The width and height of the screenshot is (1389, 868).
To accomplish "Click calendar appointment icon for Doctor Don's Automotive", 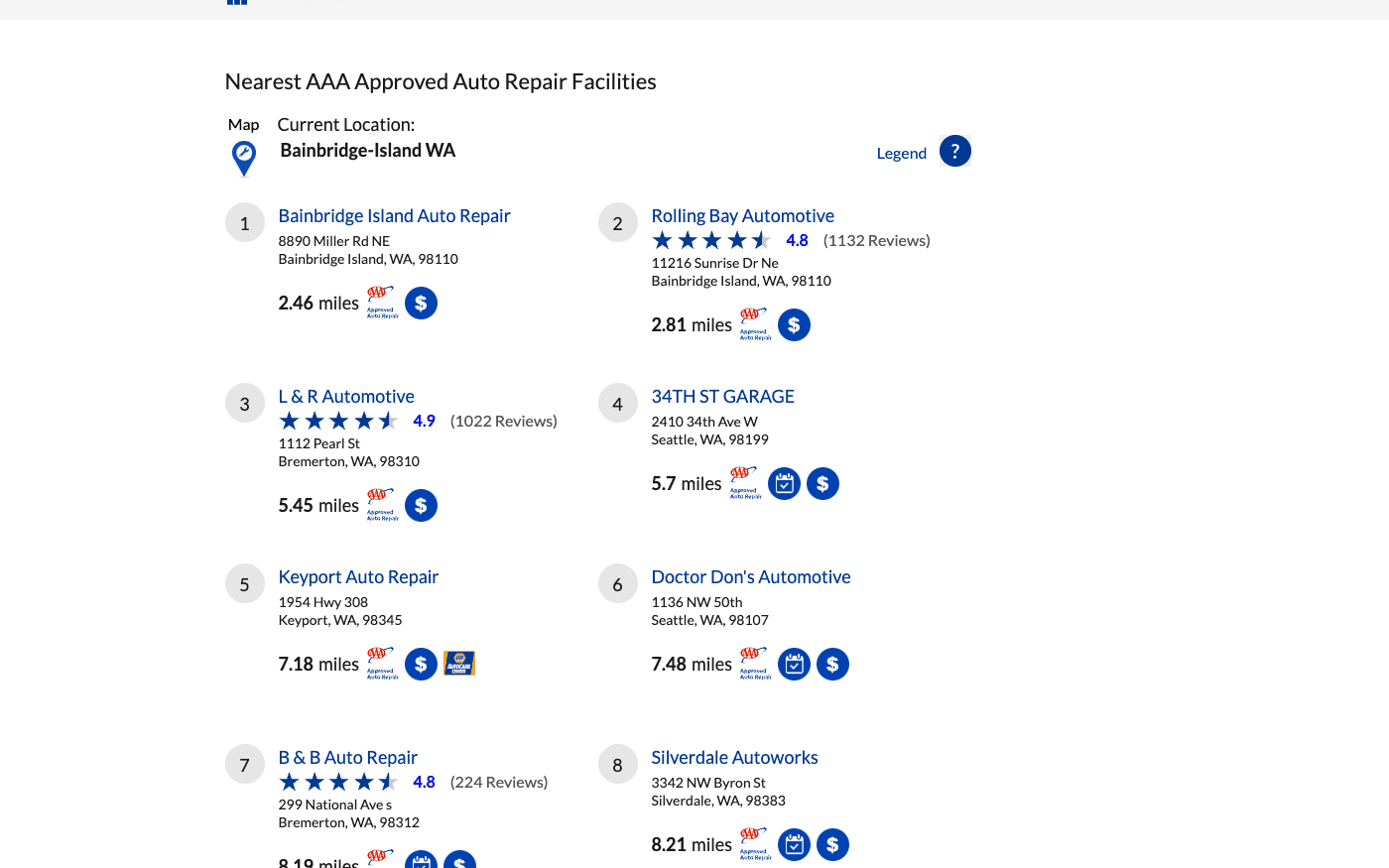I will [x=794, y=664].
